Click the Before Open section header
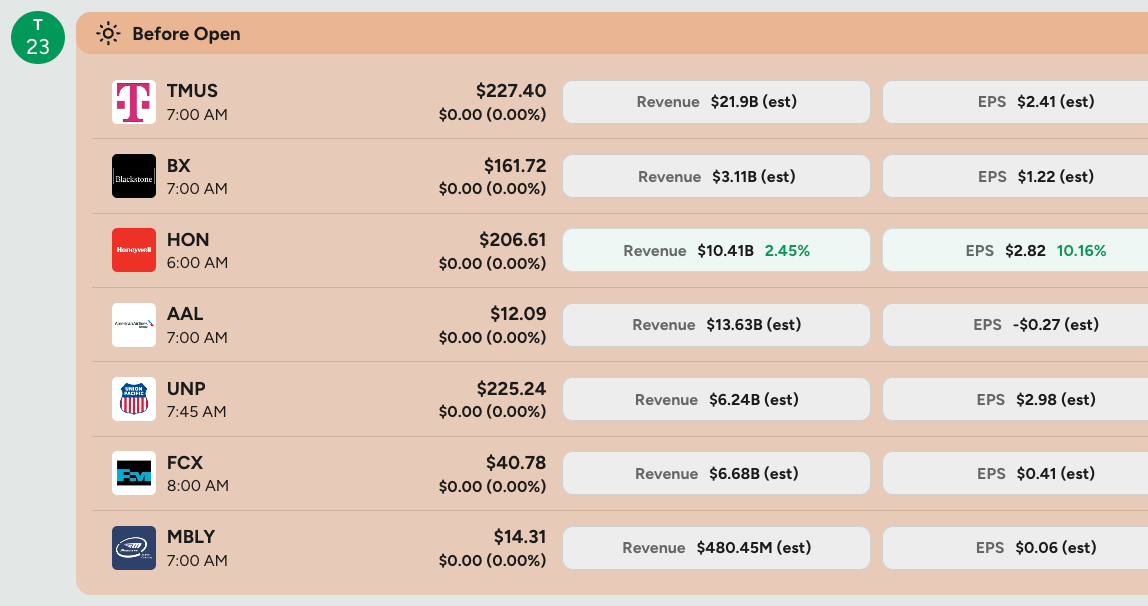Screen dimensions: 1148x606 [612, 33]
